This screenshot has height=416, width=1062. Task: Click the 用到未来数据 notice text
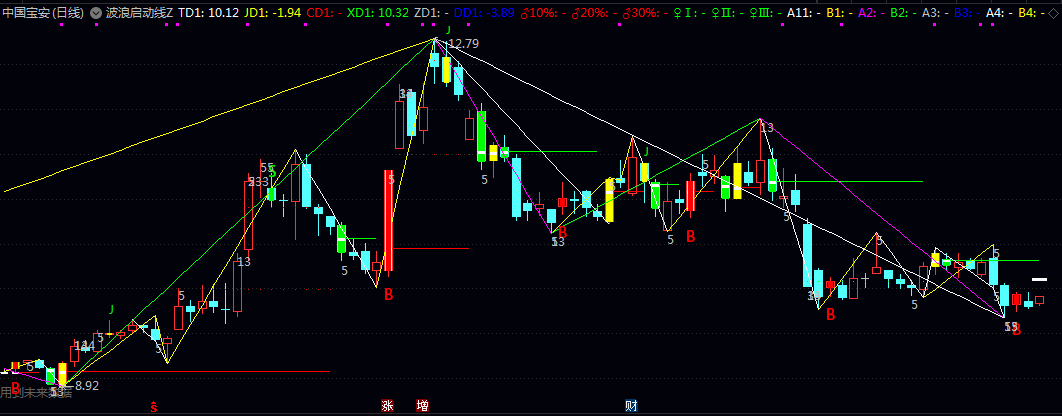[x=35, y=392]
